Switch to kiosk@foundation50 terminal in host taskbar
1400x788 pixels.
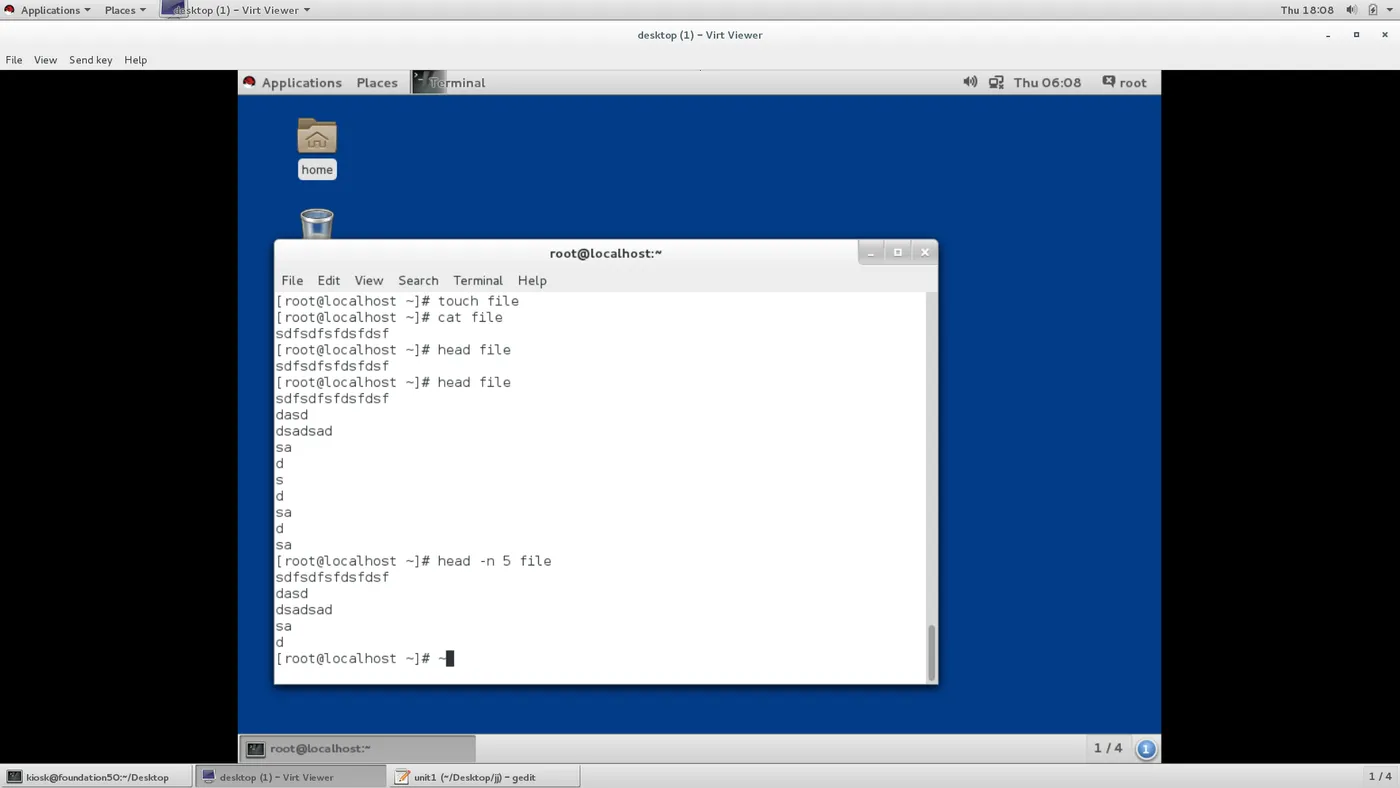point(96,777)
